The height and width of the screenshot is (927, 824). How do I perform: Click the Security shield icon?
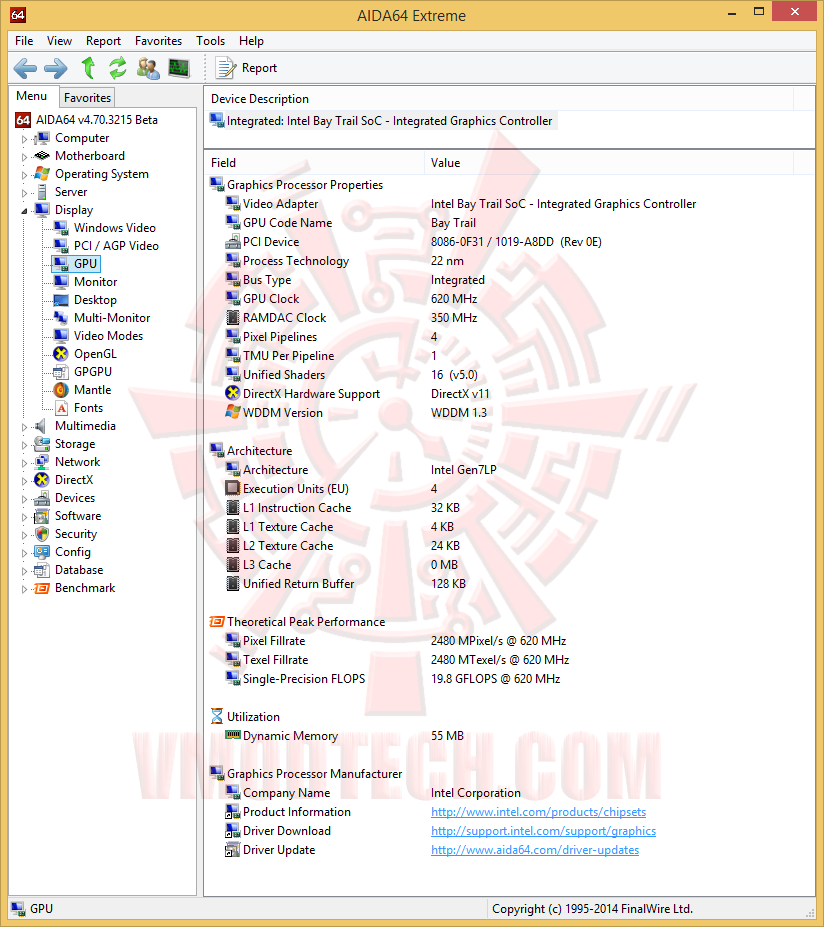[41, 534]
